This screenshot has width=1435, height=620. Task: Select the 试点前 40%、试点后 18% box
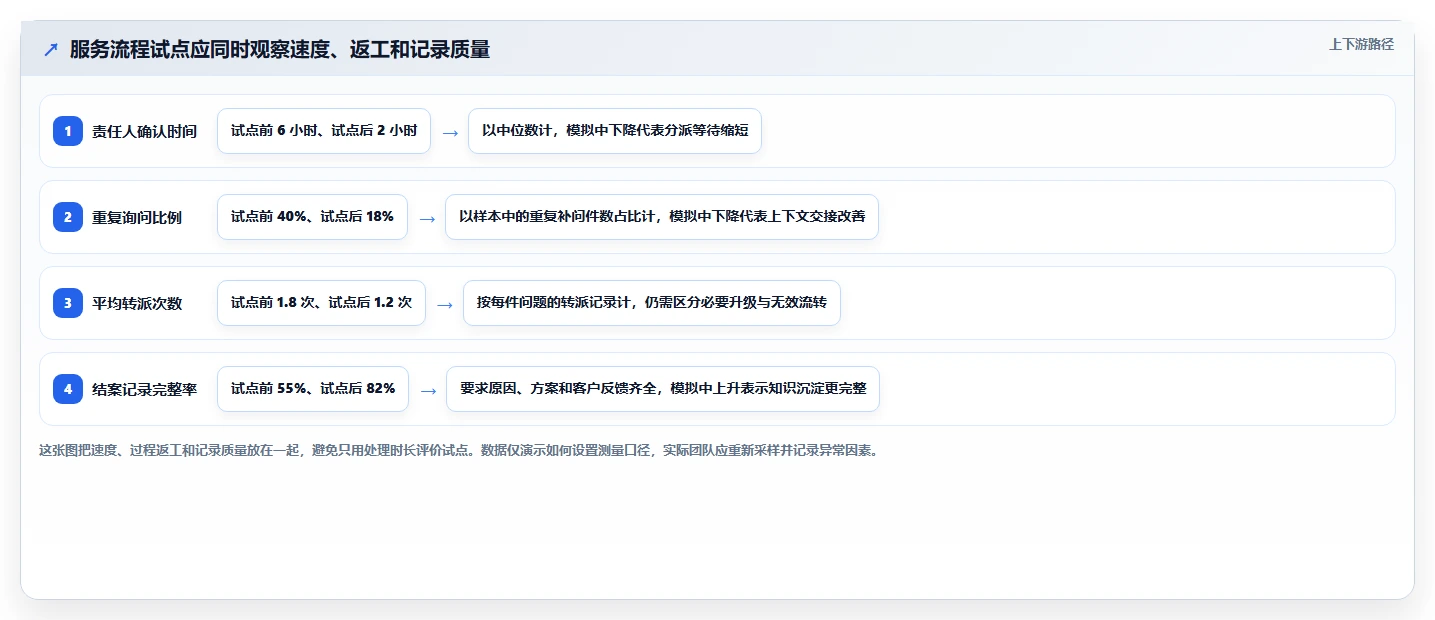coord(312,217)
